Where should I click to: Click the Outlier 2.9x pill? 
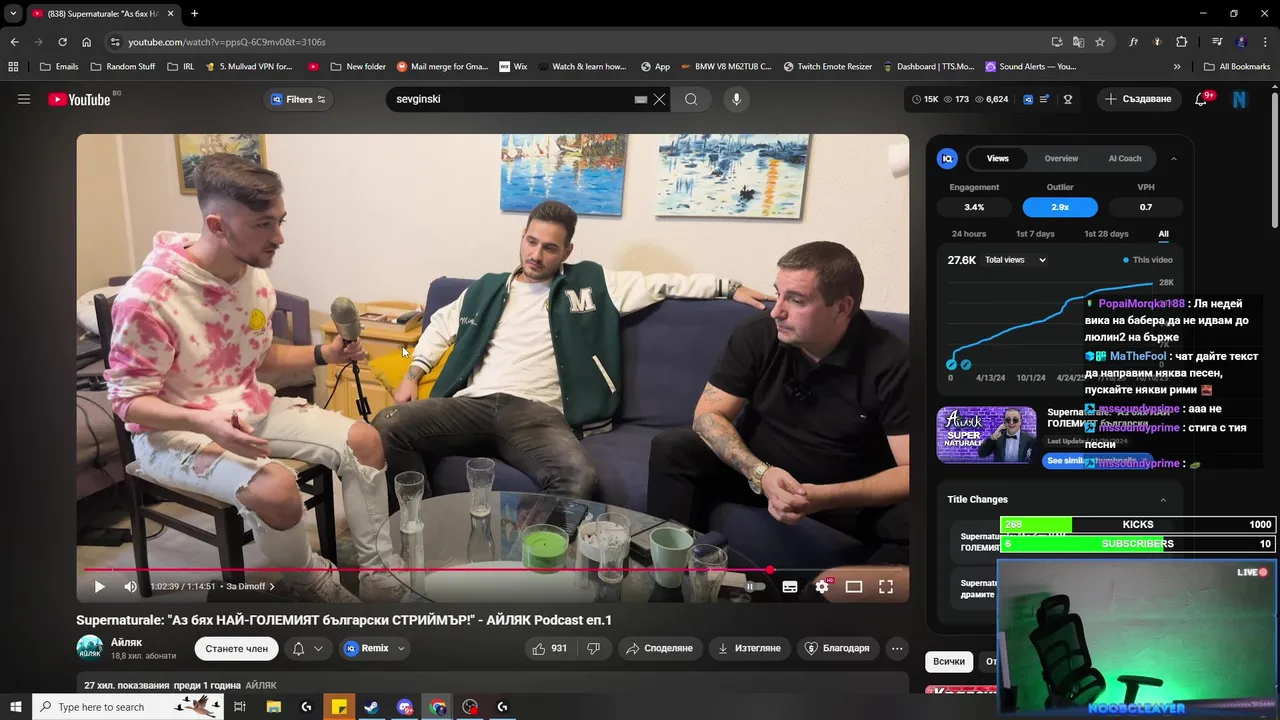click(x=1060, y=207)
